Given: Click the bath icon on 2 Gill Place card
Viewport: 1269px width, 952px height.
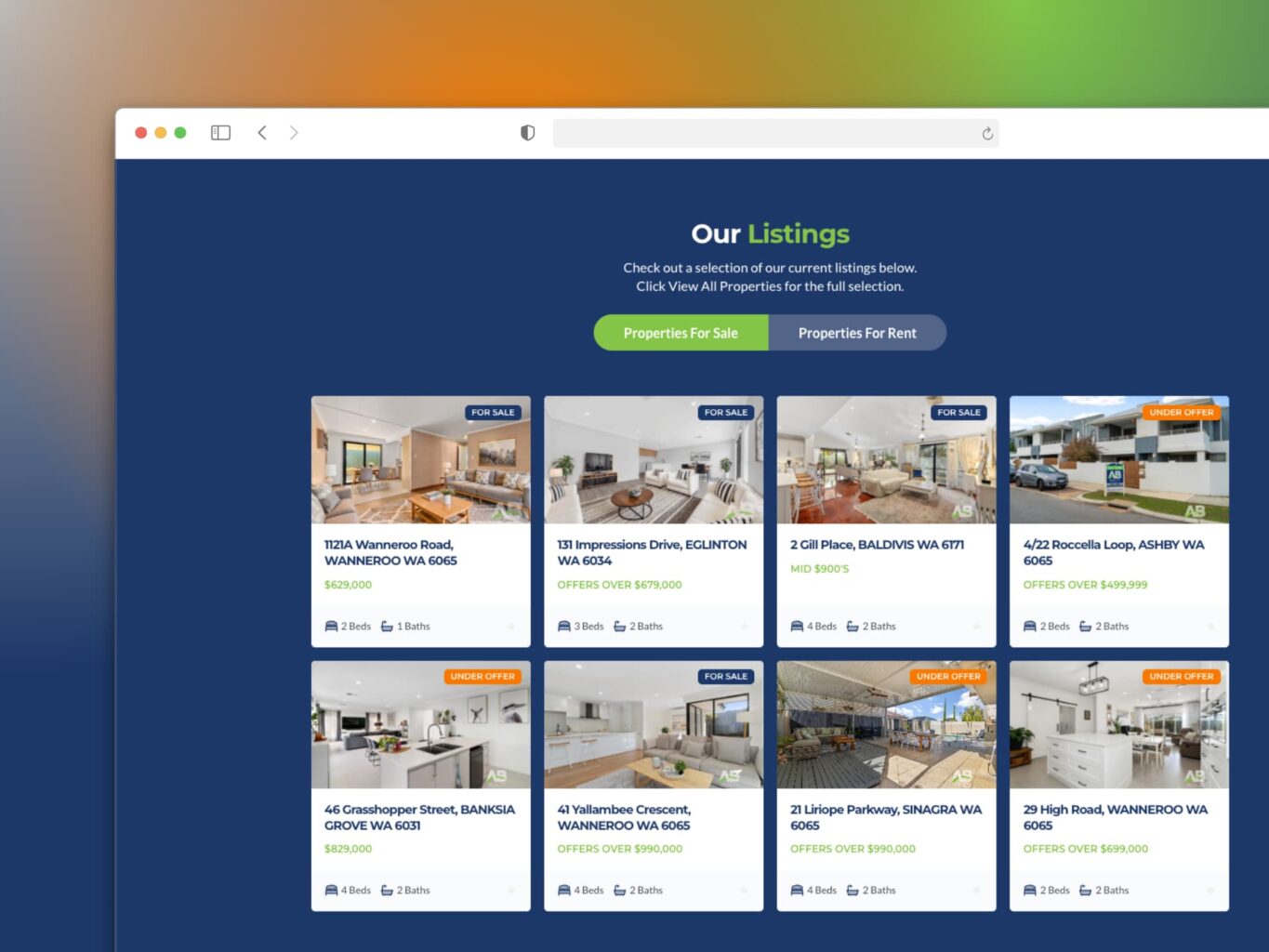Looking at the screenshot, I should (853, 627).
